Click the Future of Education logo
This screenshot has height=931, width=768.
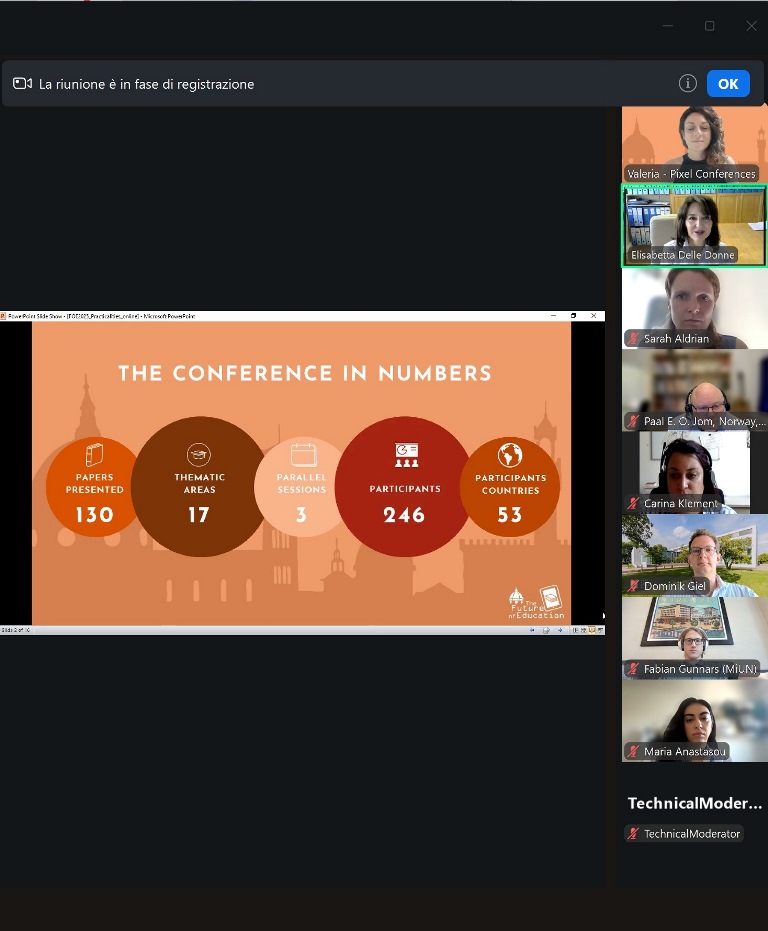(536, 604)
